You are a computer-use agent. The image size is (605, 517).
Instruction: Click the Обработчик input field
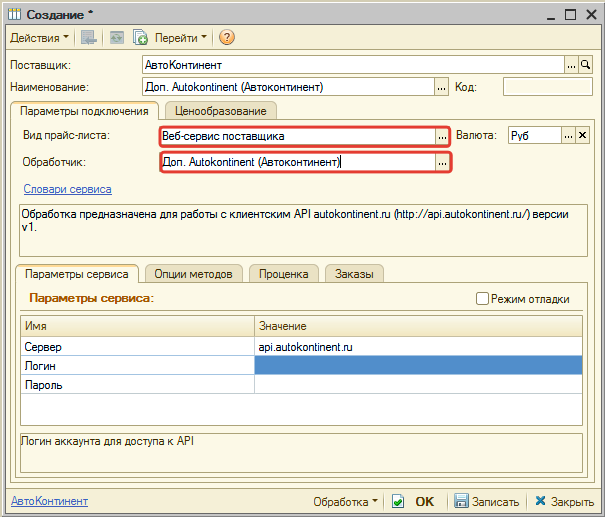298,162
